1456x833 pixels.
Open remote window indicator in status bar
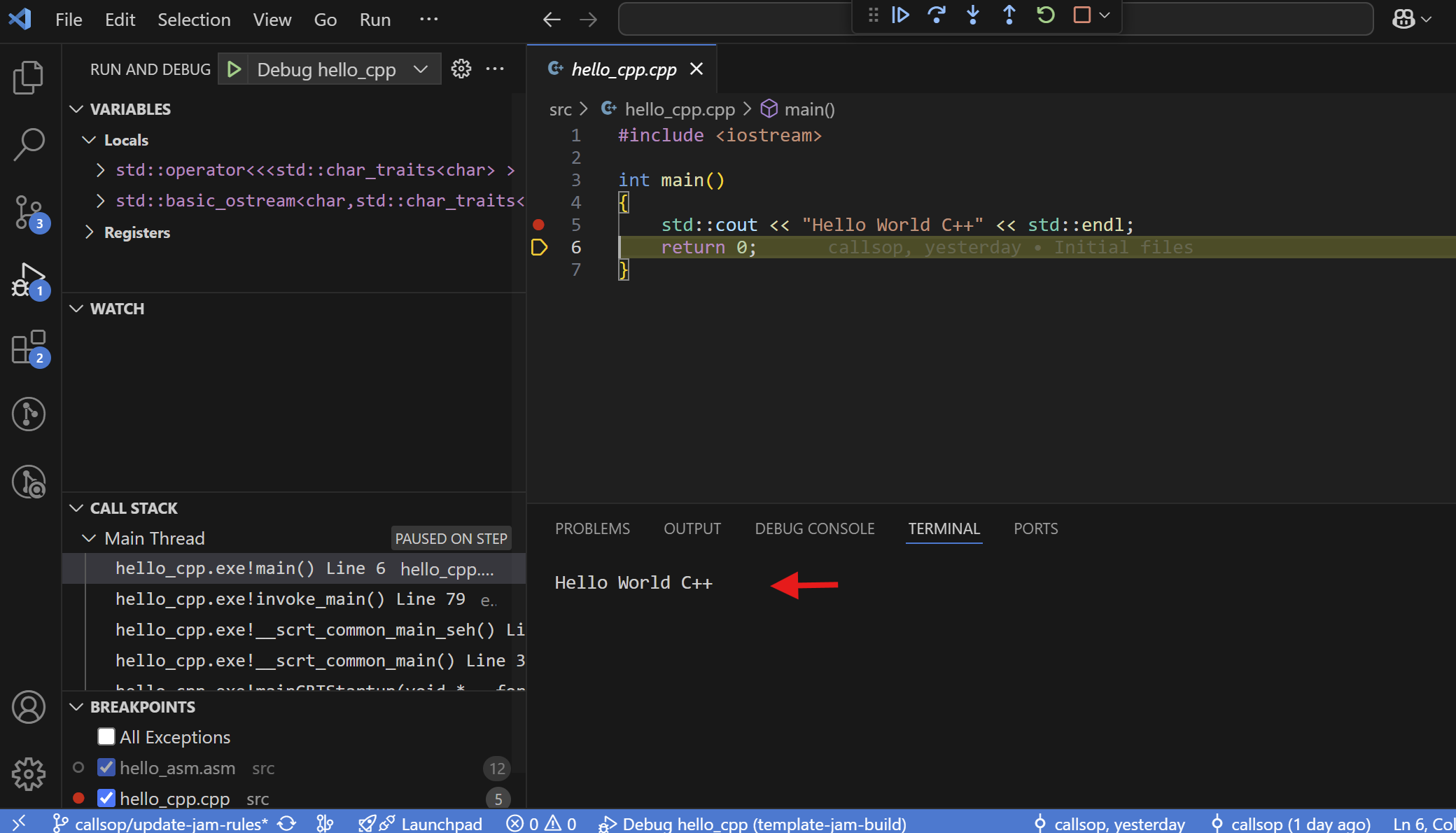tap(19, 822)
